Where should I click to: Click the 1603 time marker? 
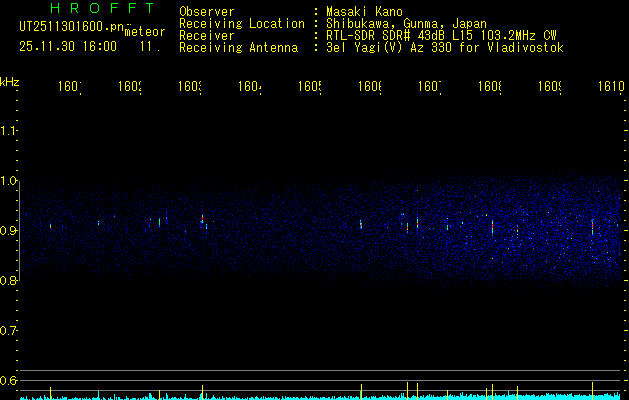pyautogui.click(x=189, y=88)
